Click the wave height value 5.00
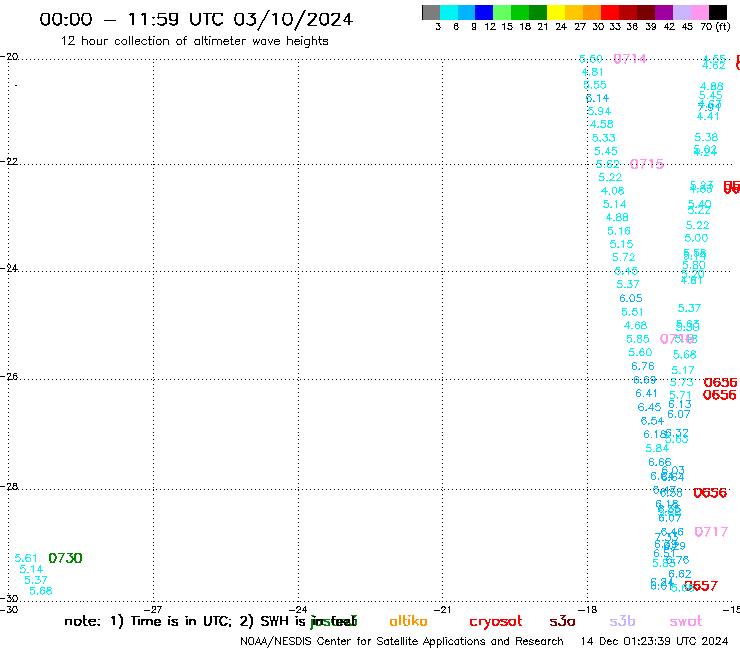Image resolution: width=740 pixels, height=650 pixels. click(696, 238)
